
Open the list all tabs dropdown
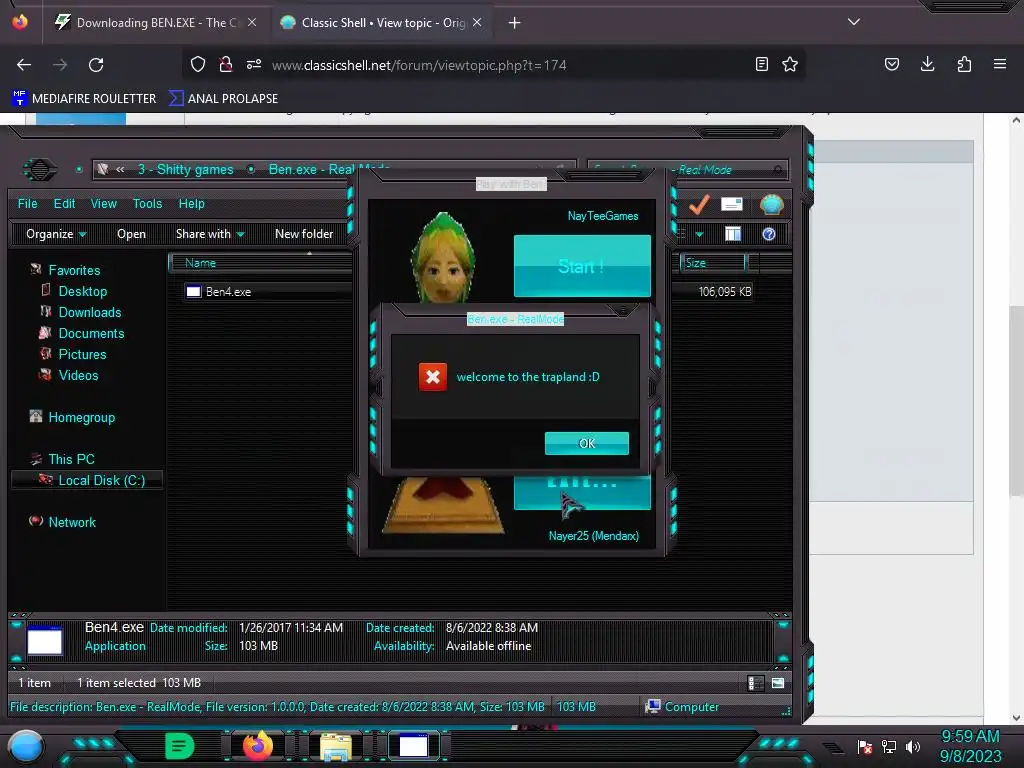[854, 22]
